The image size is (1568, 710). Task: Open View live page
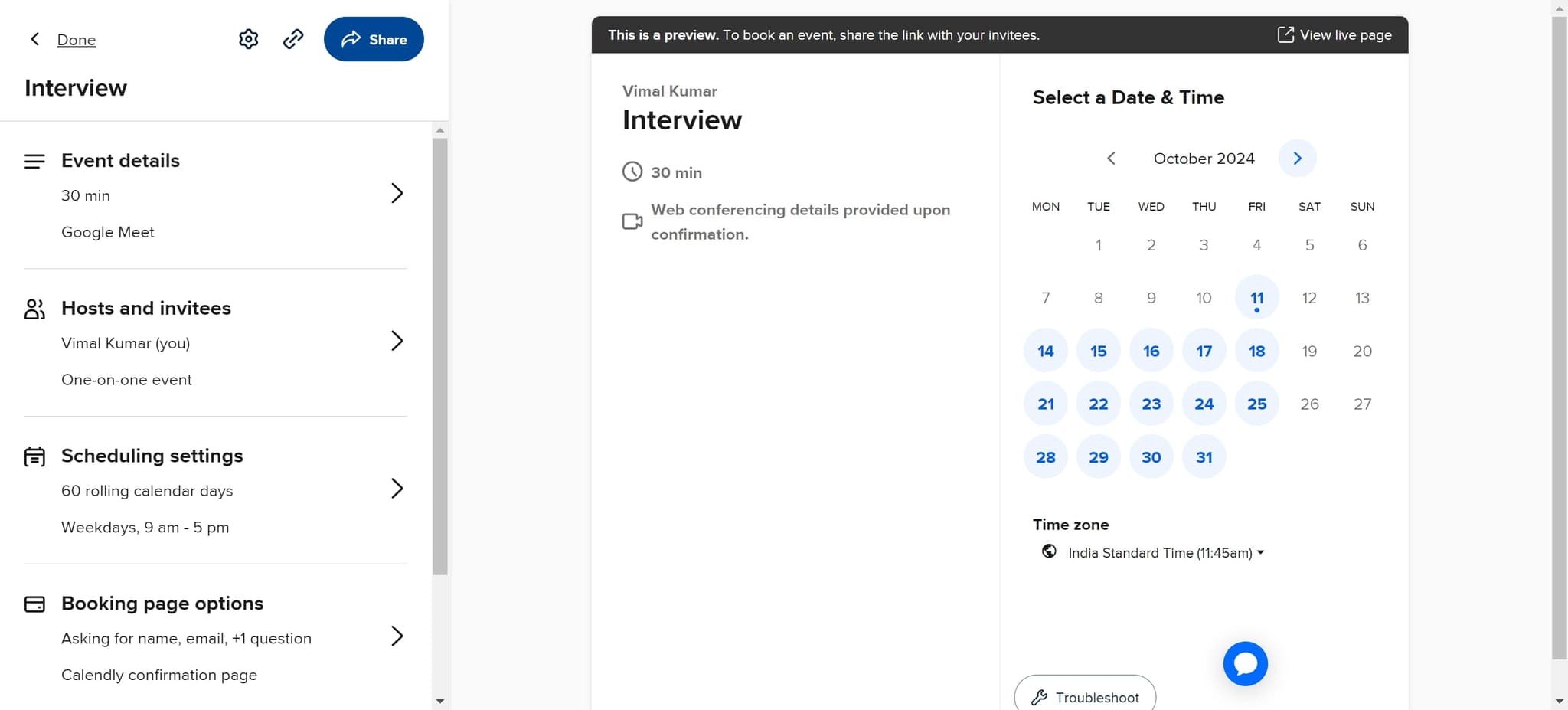(x=1334, y=34)
